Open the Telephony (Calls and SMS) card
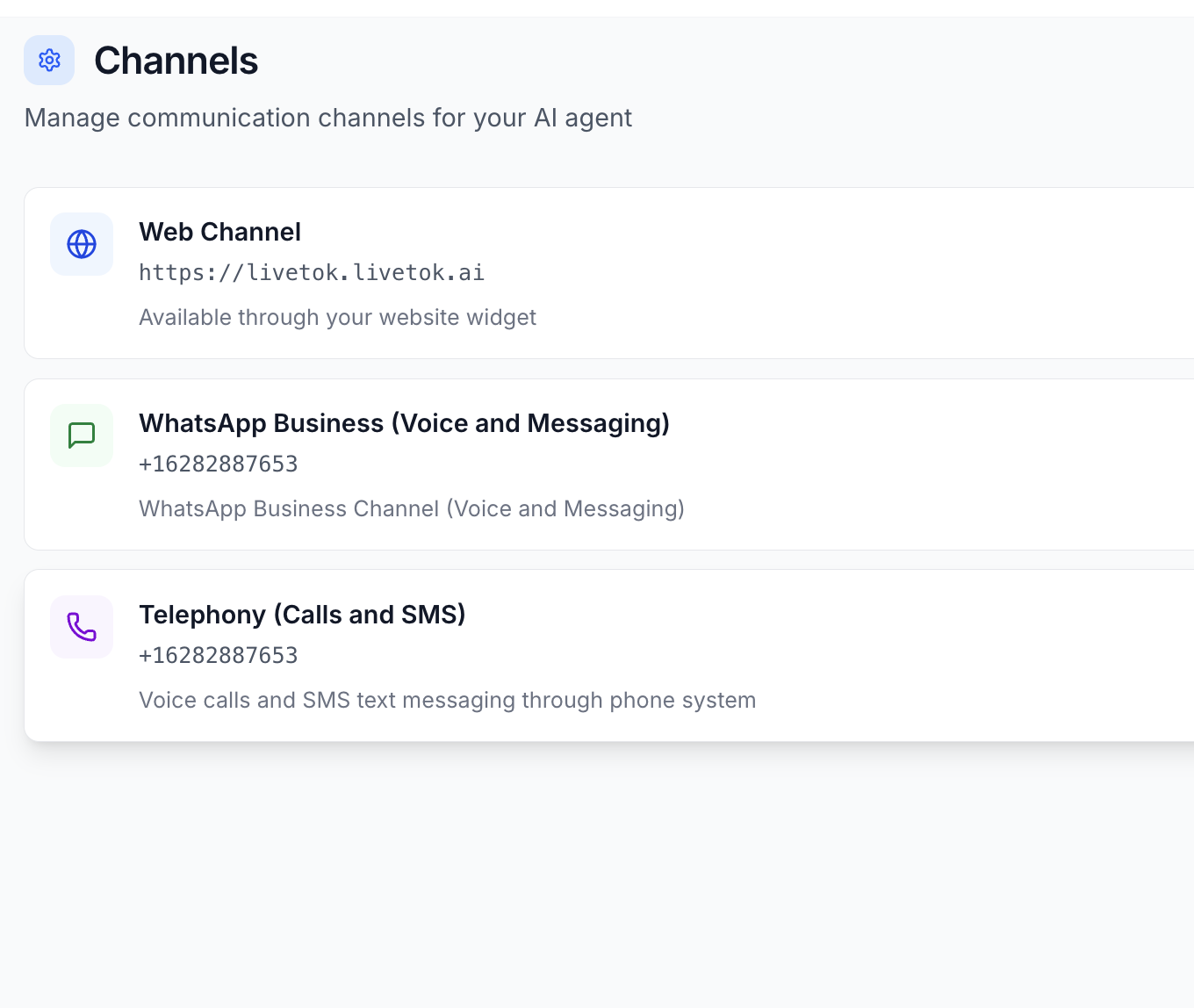1194x1008 pixels. [597, 655]
